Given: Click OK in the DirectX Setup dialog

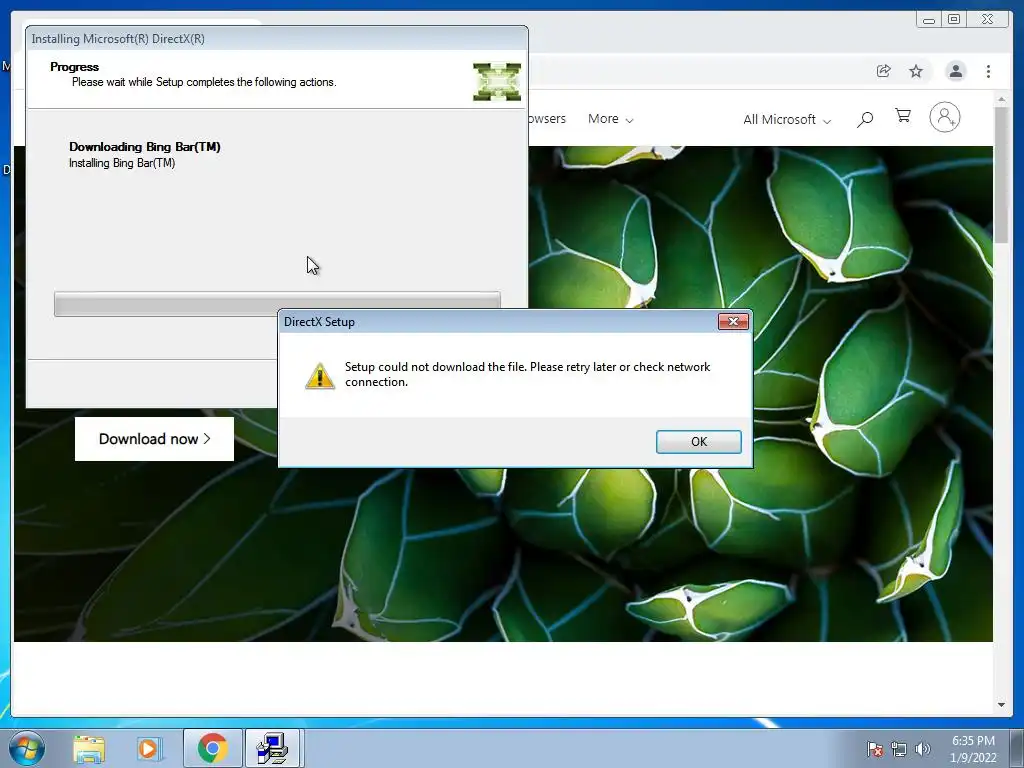Looking at the screenshot, I should pos(698,441).
